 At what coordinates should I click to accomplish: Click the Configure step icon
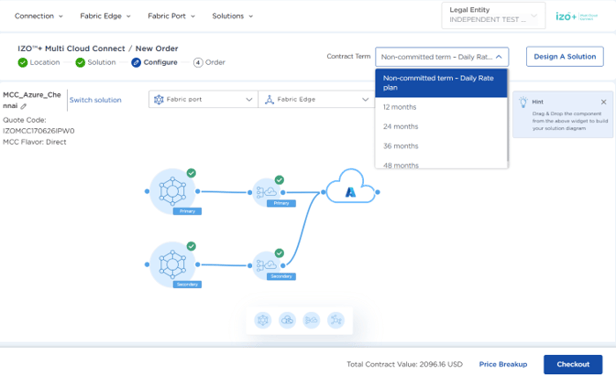point(136,62)
